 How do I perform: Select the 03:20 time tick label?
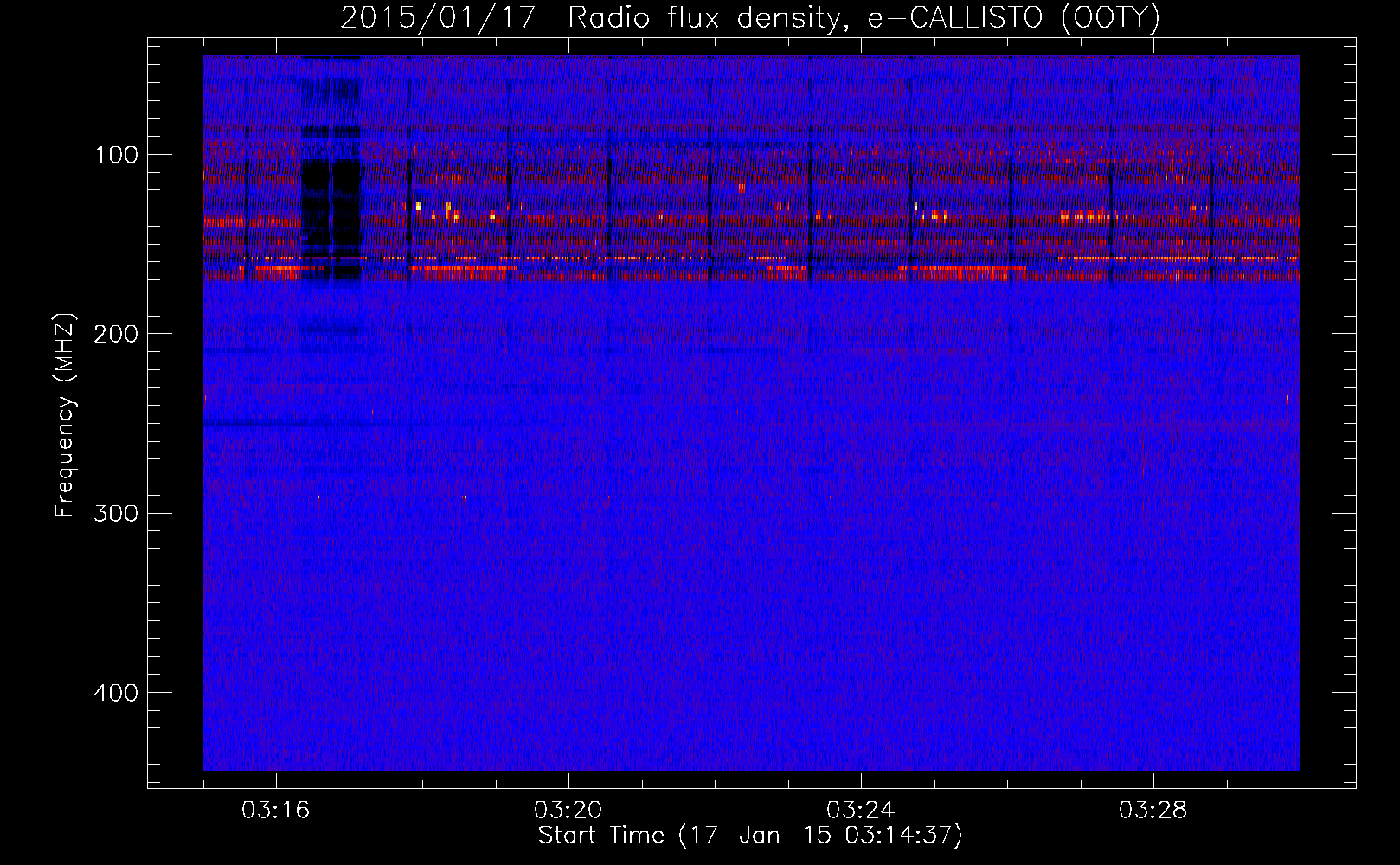tap(568, 811)
